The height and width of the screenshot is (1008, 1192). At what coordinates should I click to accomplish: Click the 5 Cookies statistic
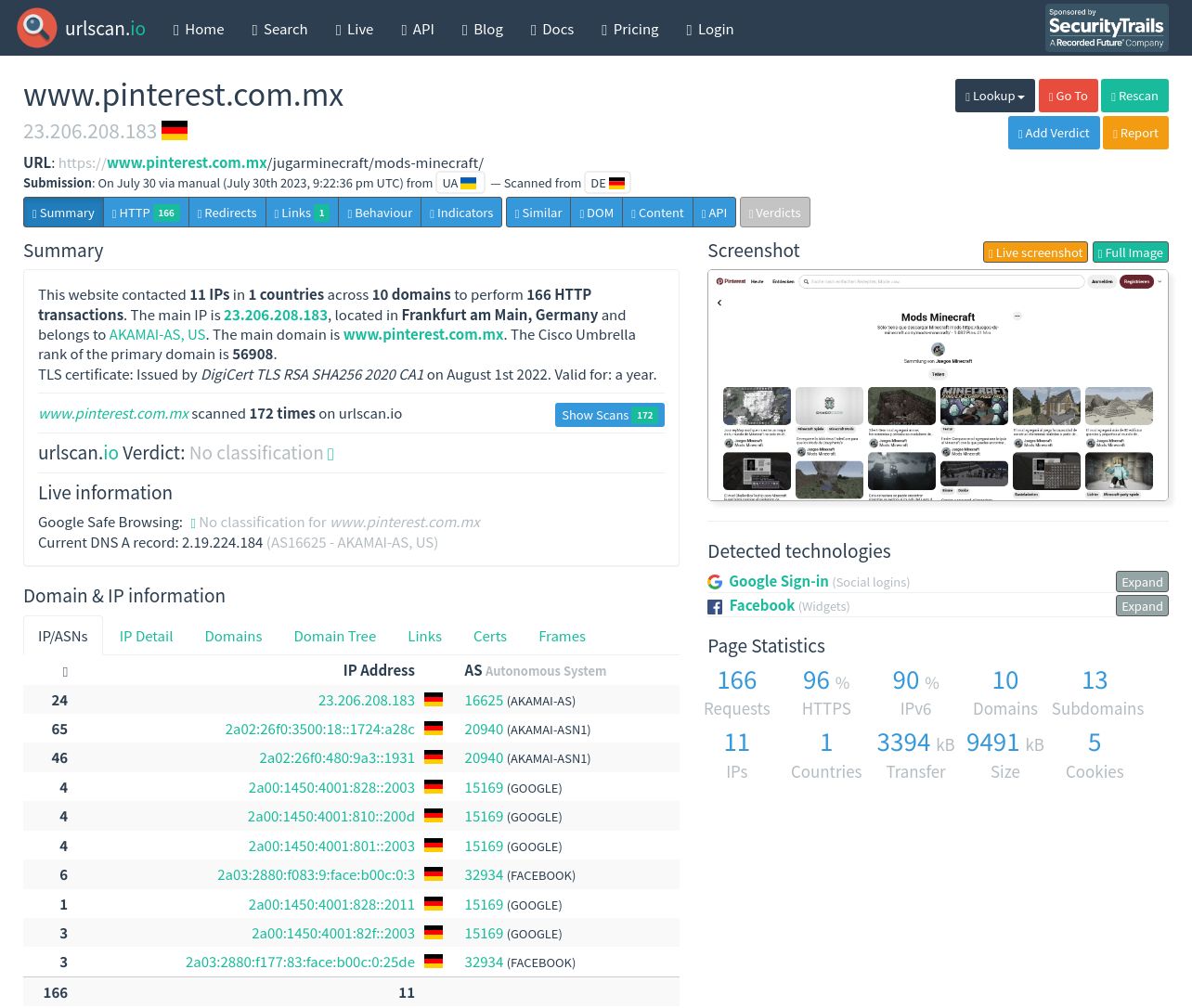(x=1095, y=756)
